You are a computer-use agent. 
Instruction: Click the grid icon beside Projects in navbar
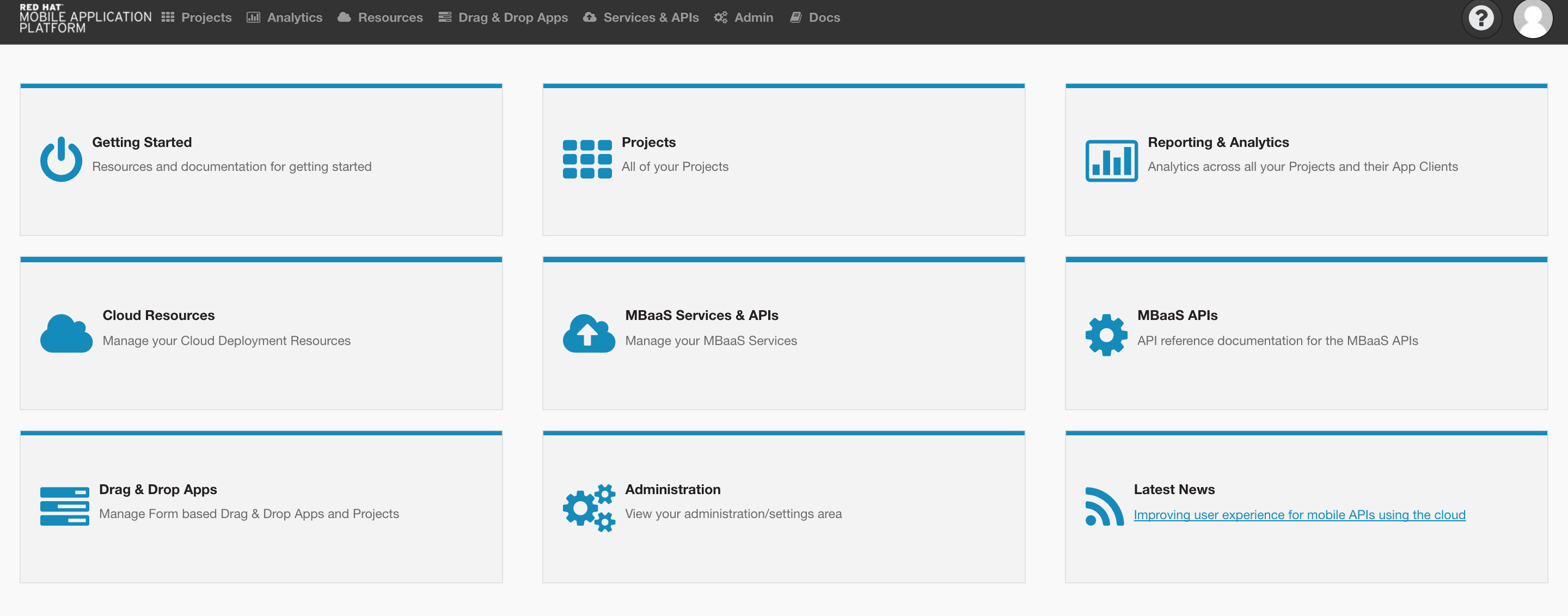[x=168, y=17]
